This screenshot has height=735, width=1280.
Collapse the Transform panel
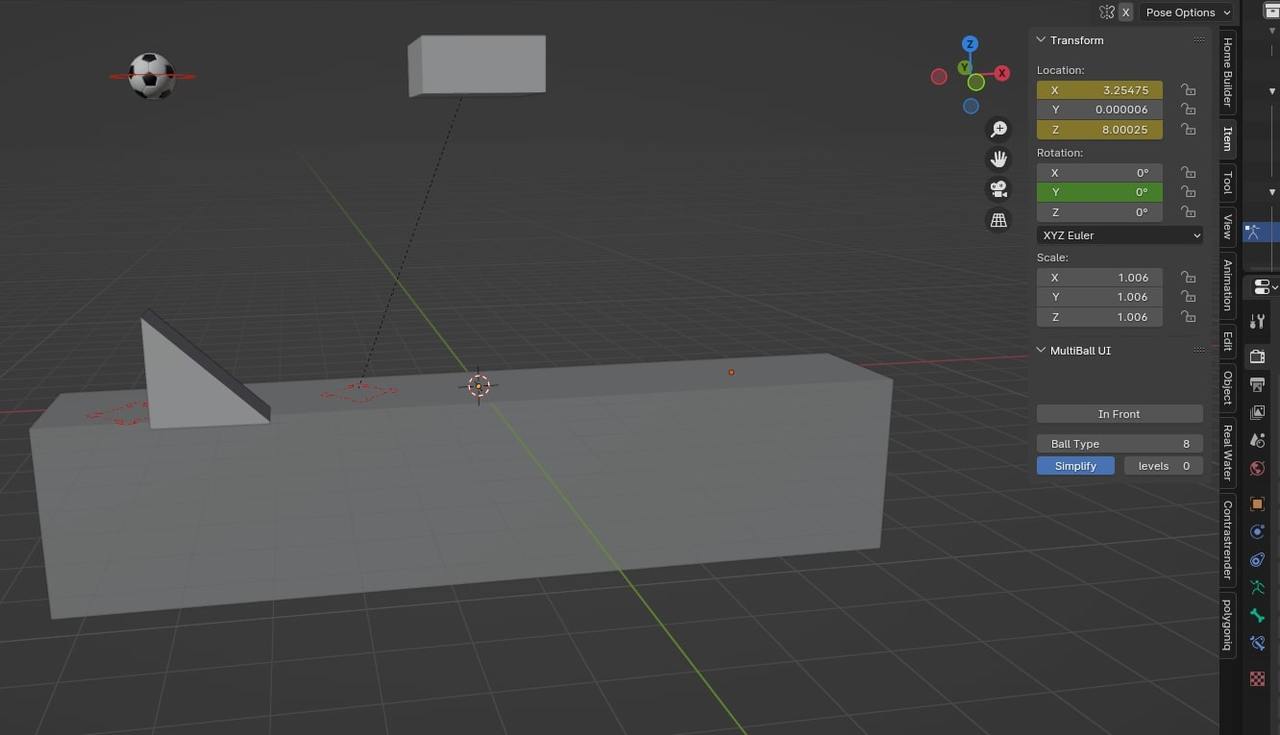coord(1041,40)
